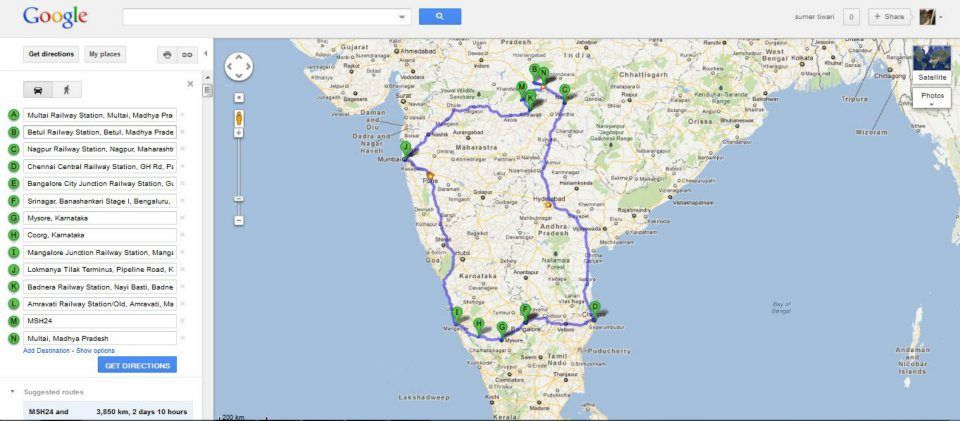Click the blue search magnifier button
Viewport: 960px width, 421px height.
coord(440,17)
